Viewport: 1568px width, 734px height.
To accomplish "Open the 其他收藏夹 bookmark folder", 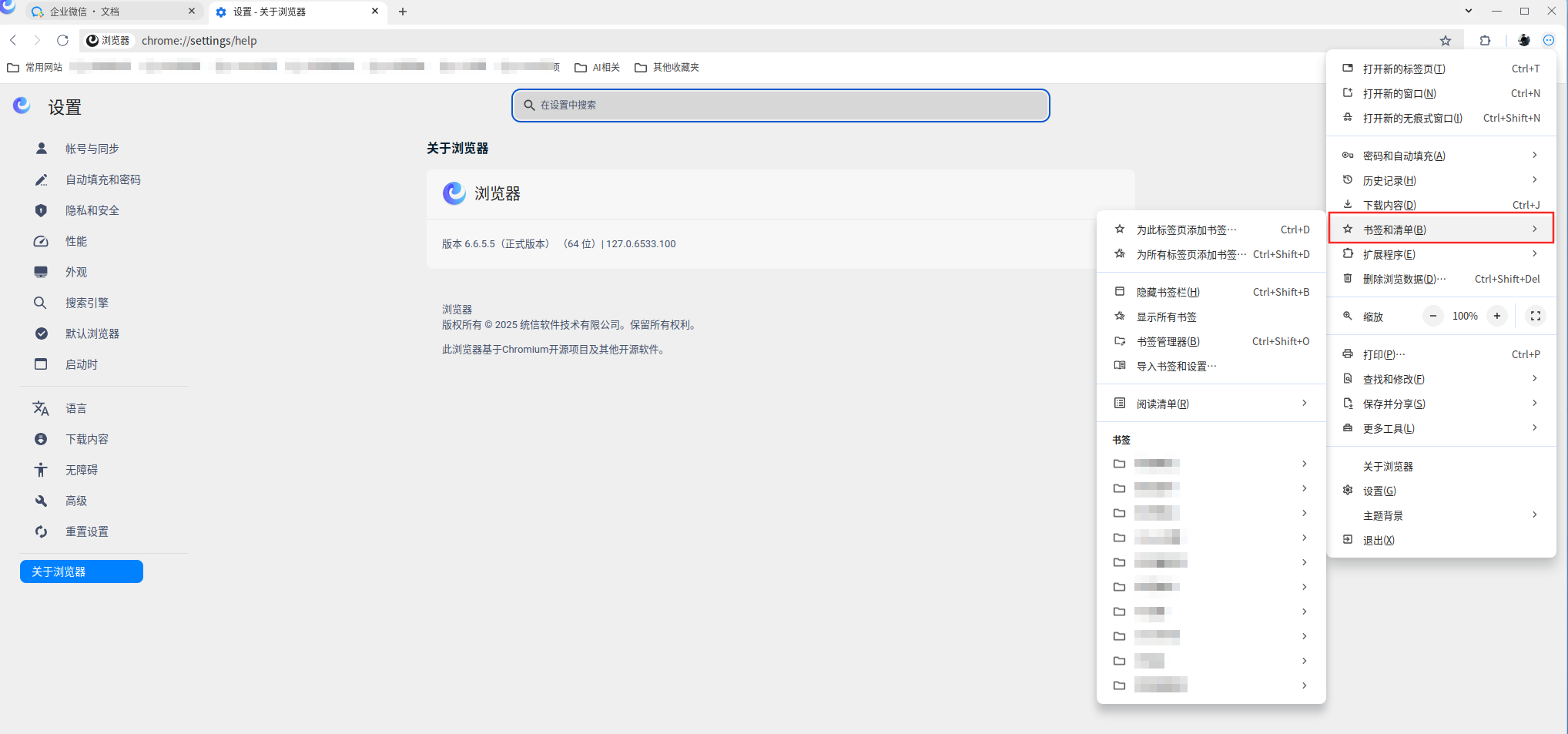I will coord(667,68).
